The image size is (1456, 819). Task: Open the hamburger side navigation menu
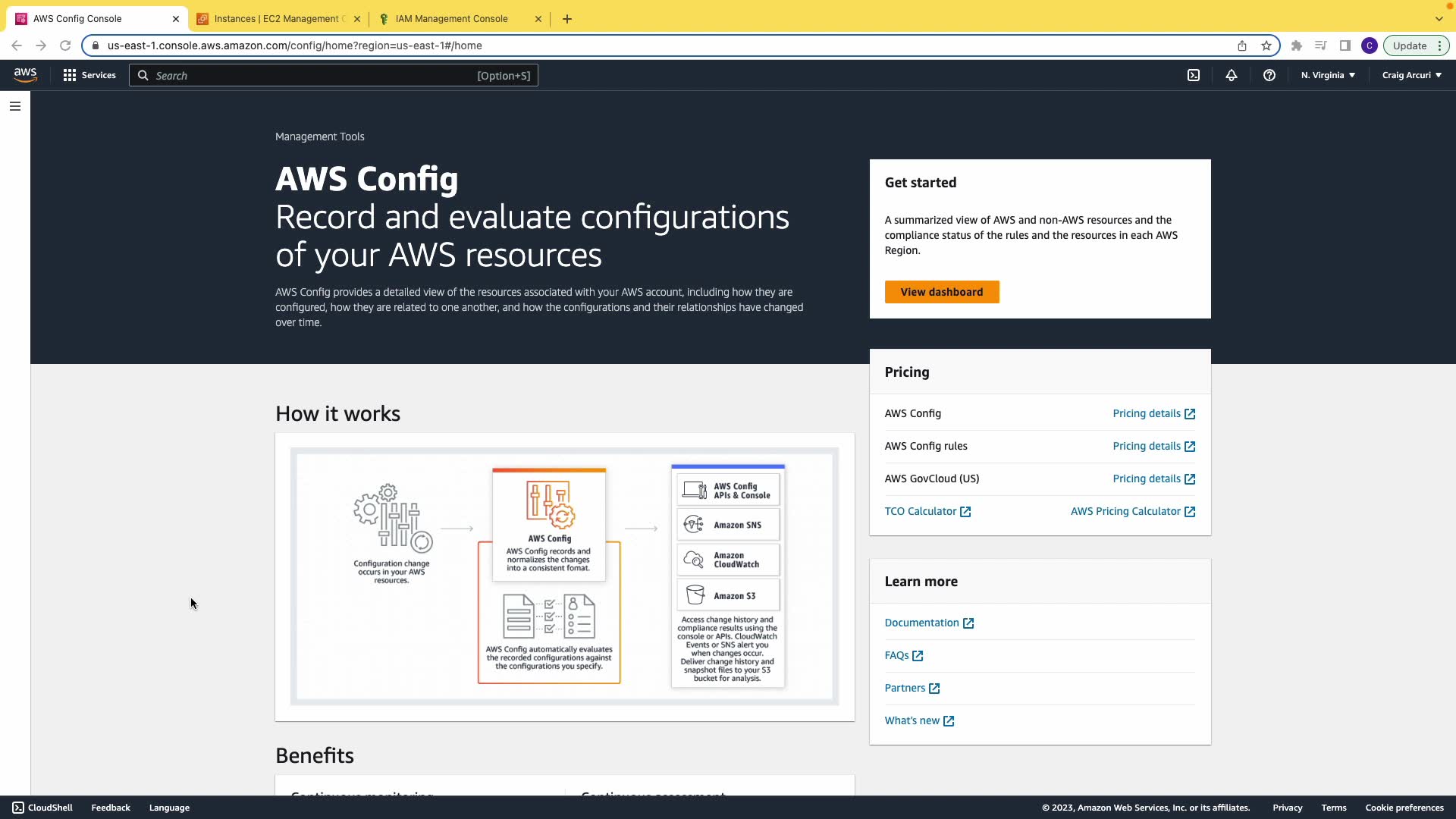pos(15,106)
